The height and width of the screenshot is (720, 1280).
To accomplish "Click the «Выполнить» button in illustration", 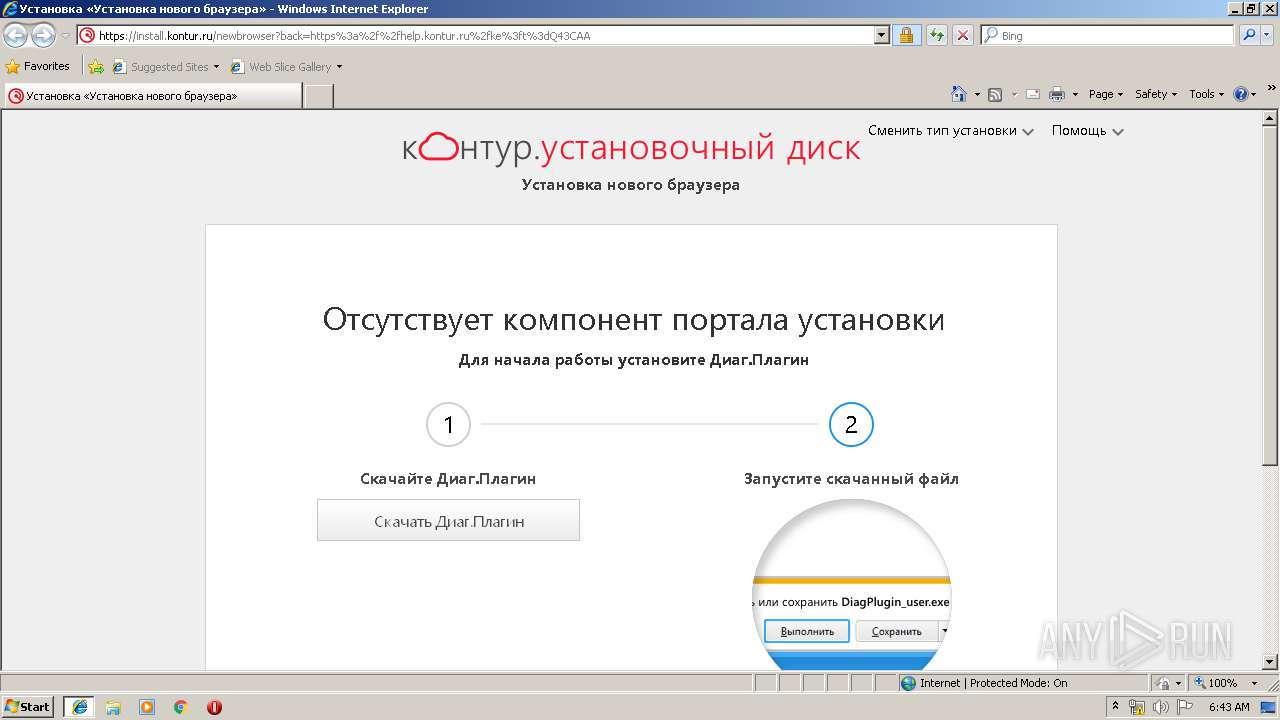I will tap(807, 632).
